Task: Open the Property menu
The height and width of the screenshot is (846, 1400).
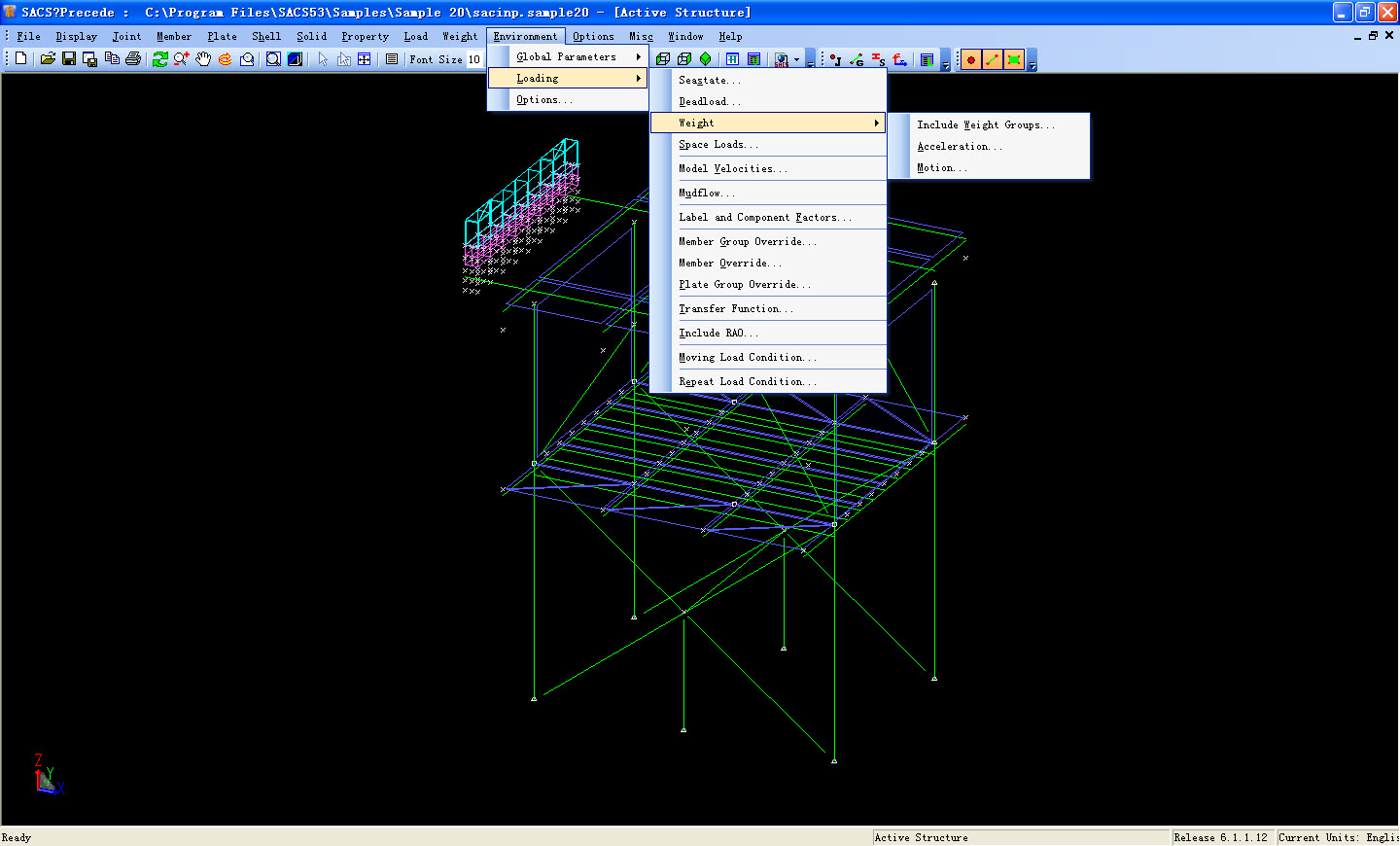Action: coord(365,36)
